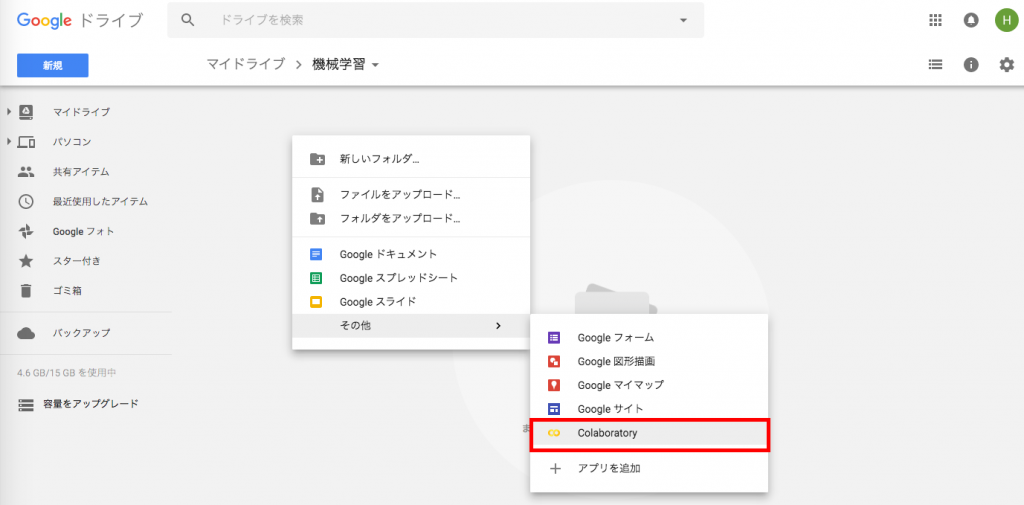Select Google サイト in submenu
This screenshot has width=1024, height=505.
(648, 409)
